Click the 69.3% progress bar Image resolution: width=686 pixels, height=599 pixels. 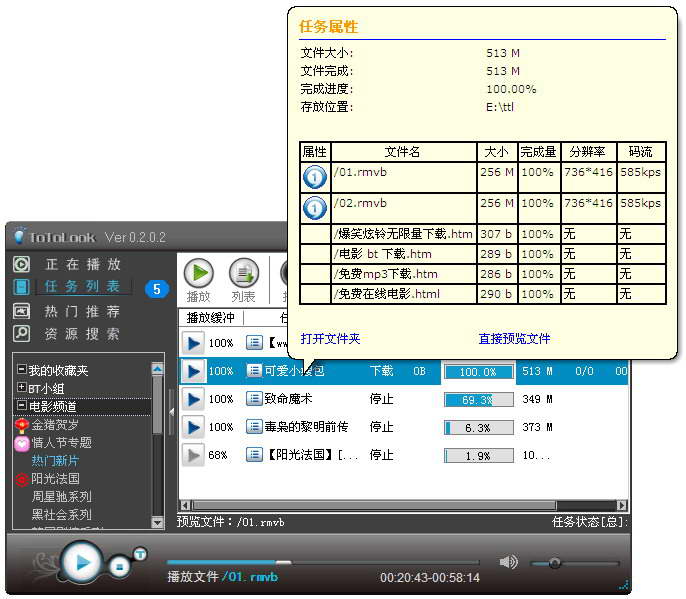tap(479, 399)
